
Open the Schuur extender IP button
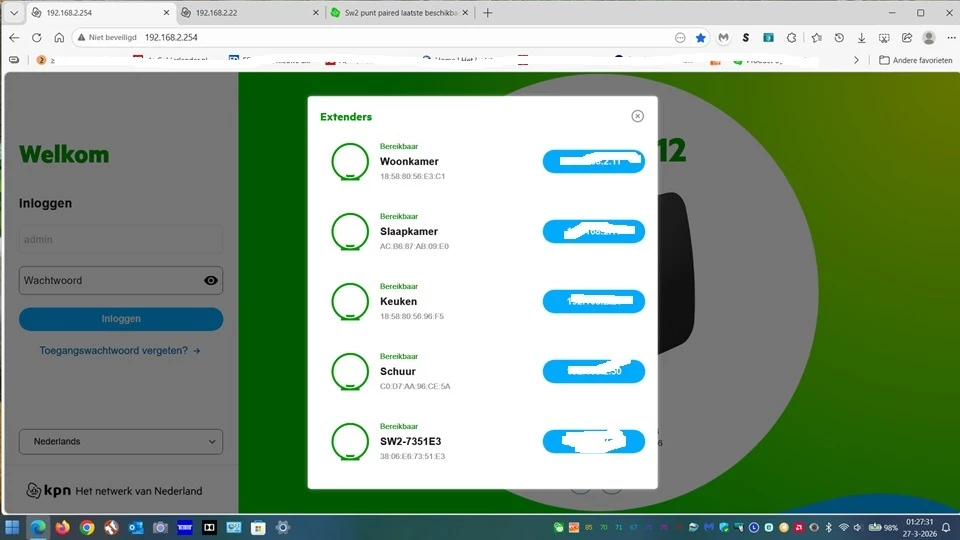click(x=593, y=371)
